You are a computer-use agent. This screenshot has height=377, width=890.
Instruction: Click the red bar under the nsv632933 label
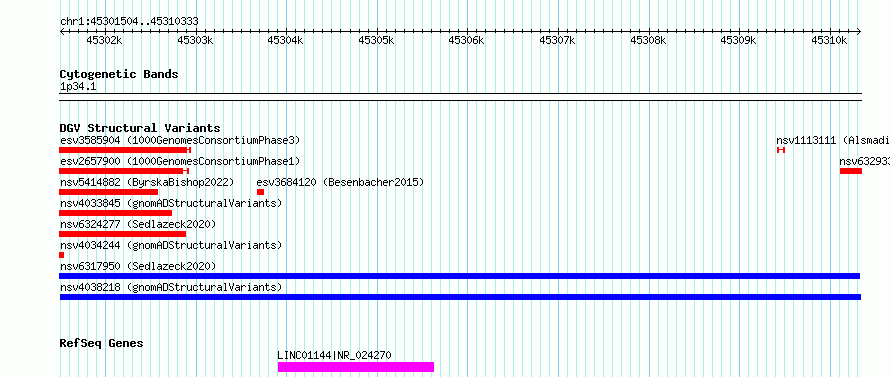pyautogui.click(x=851, y=171)
